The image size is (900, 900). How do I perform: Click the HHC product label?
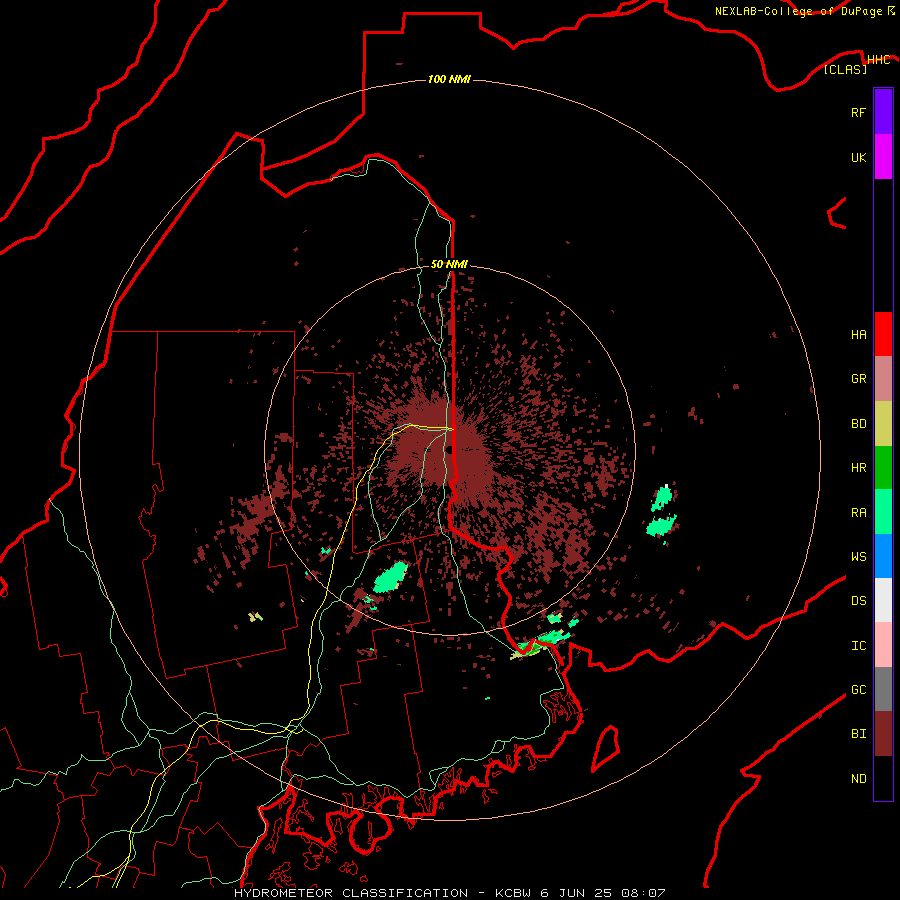pos(878,60)
